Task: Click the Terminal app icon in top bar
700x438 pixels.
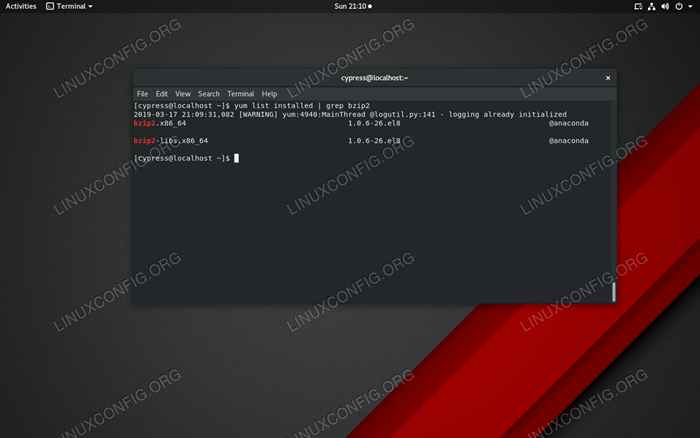Action: (x=52, y=6)
